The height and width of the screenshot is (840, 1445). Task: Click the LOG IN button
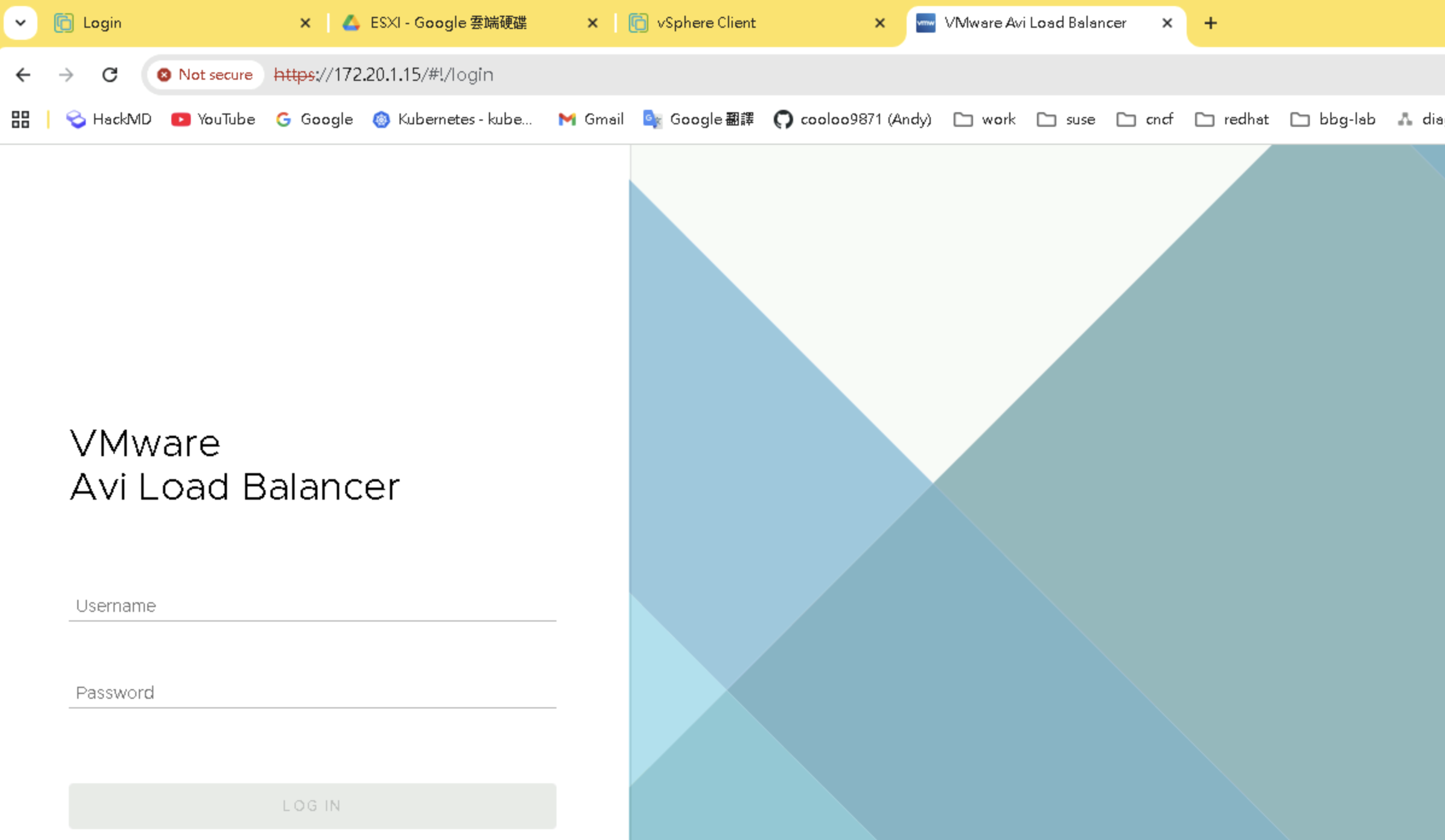click(312, 806)
